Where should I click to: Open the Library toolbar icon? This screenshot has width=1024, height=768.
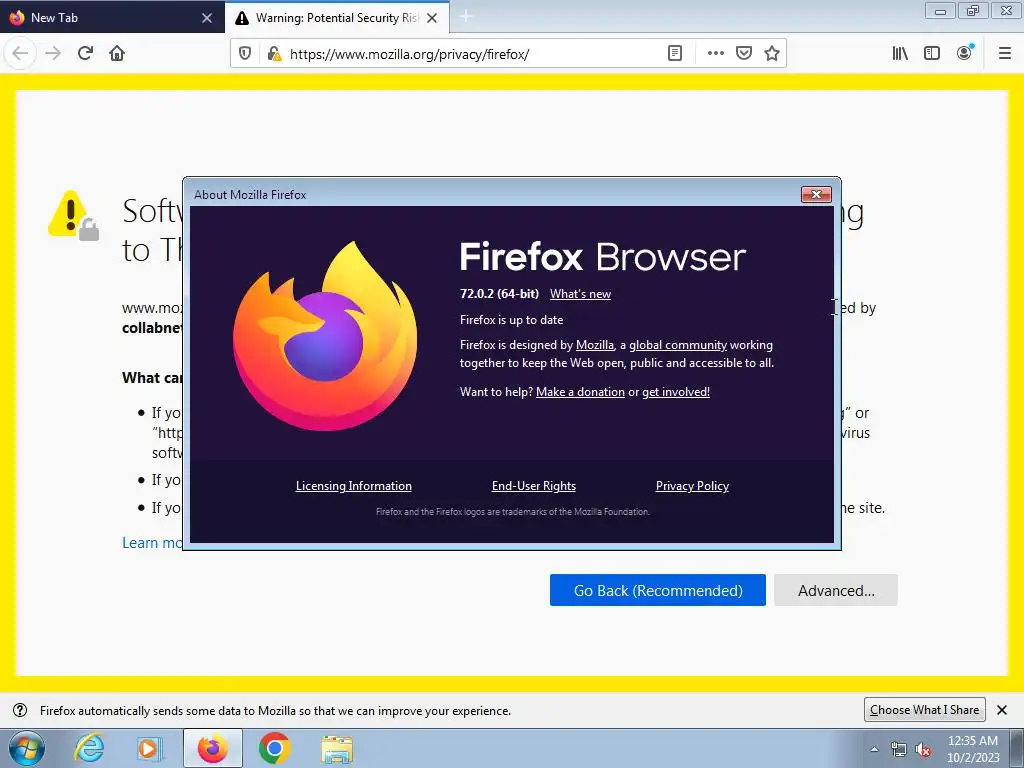900,54
